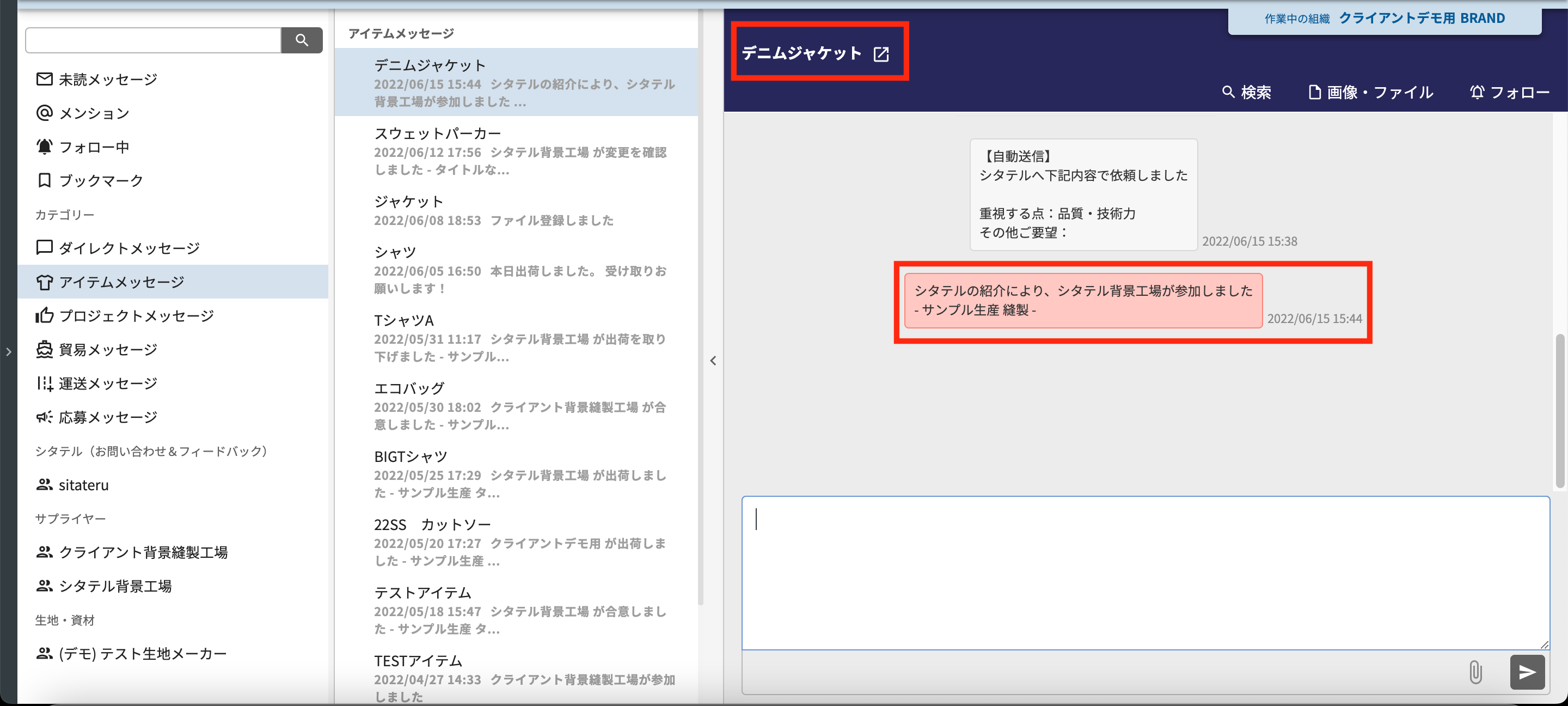Focus the message text input area
This screenshot has width=1568, height=706.
[x=1144, y=572]
